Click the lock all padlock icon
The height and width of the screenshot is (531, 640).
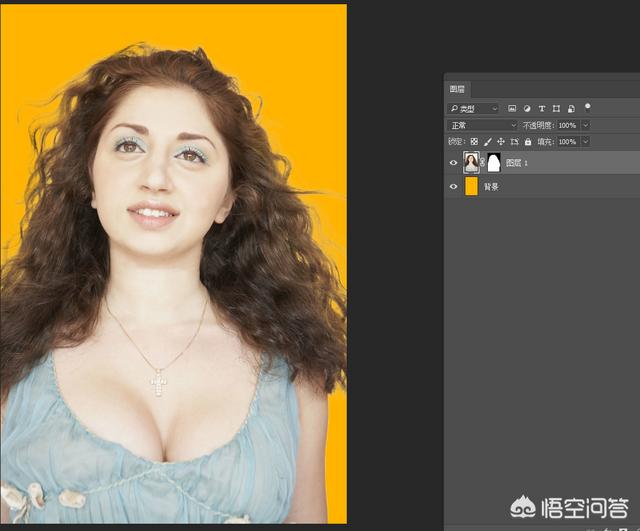527,142
